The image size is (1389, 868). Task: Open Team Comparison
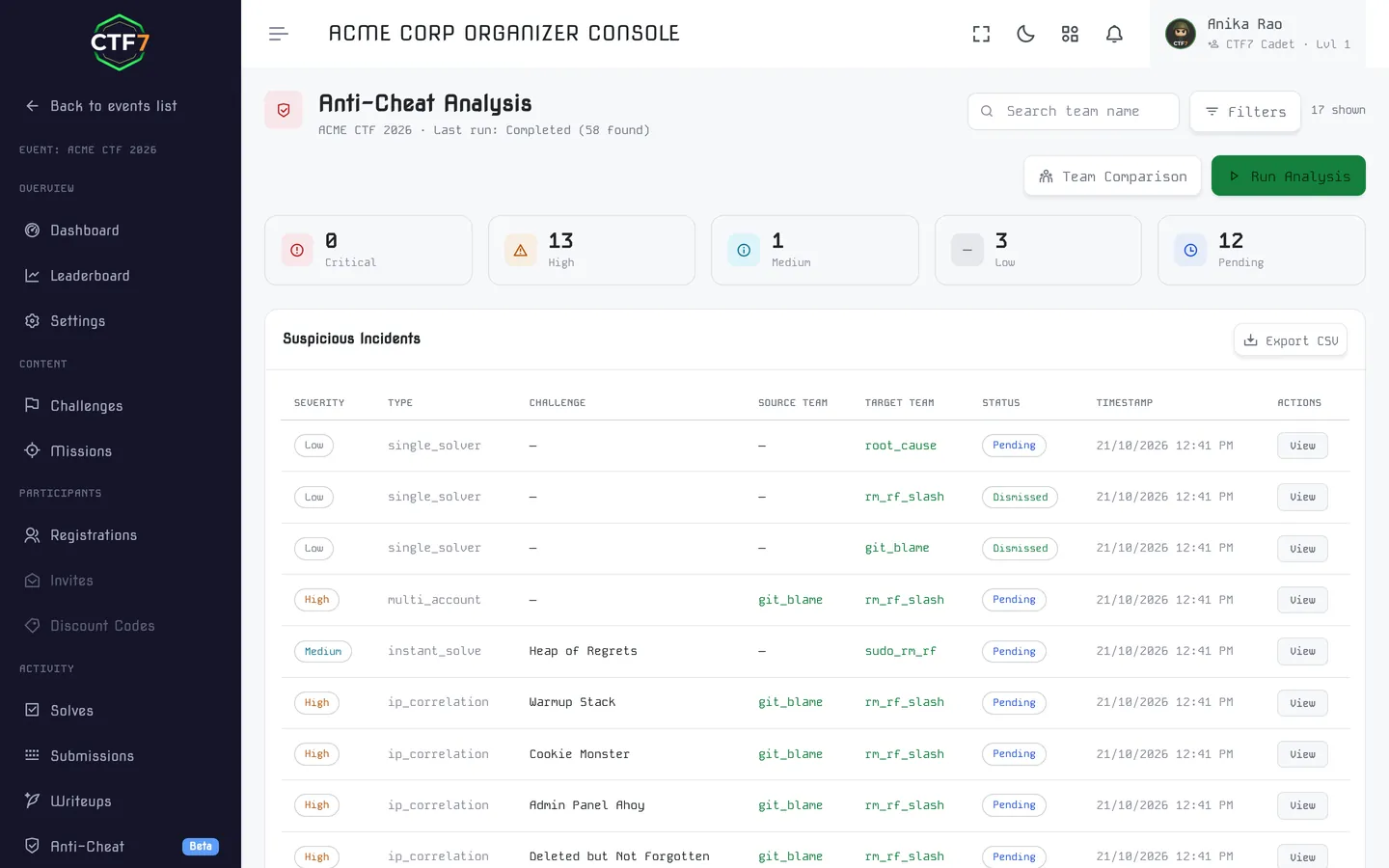pyautogui.click(x=1112, y=176)
